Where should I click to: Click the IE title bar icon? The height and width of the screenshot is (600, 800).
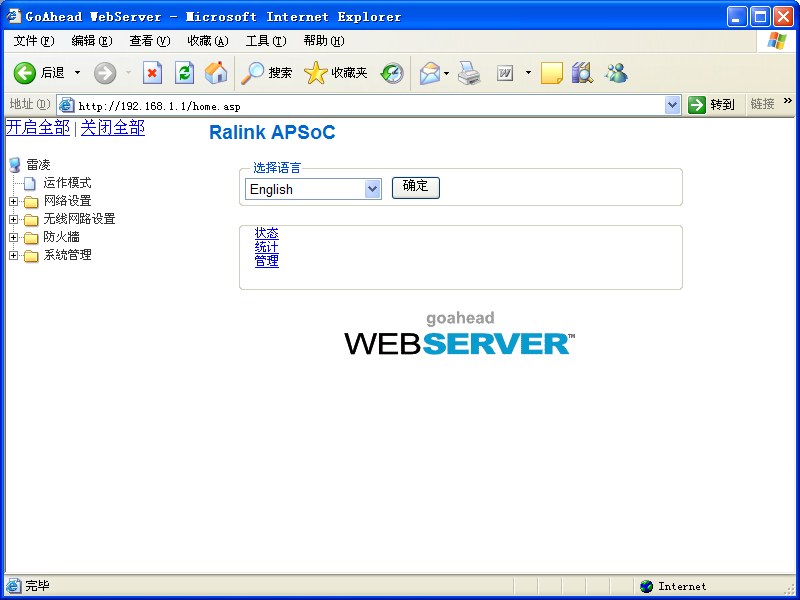[14, 16]
